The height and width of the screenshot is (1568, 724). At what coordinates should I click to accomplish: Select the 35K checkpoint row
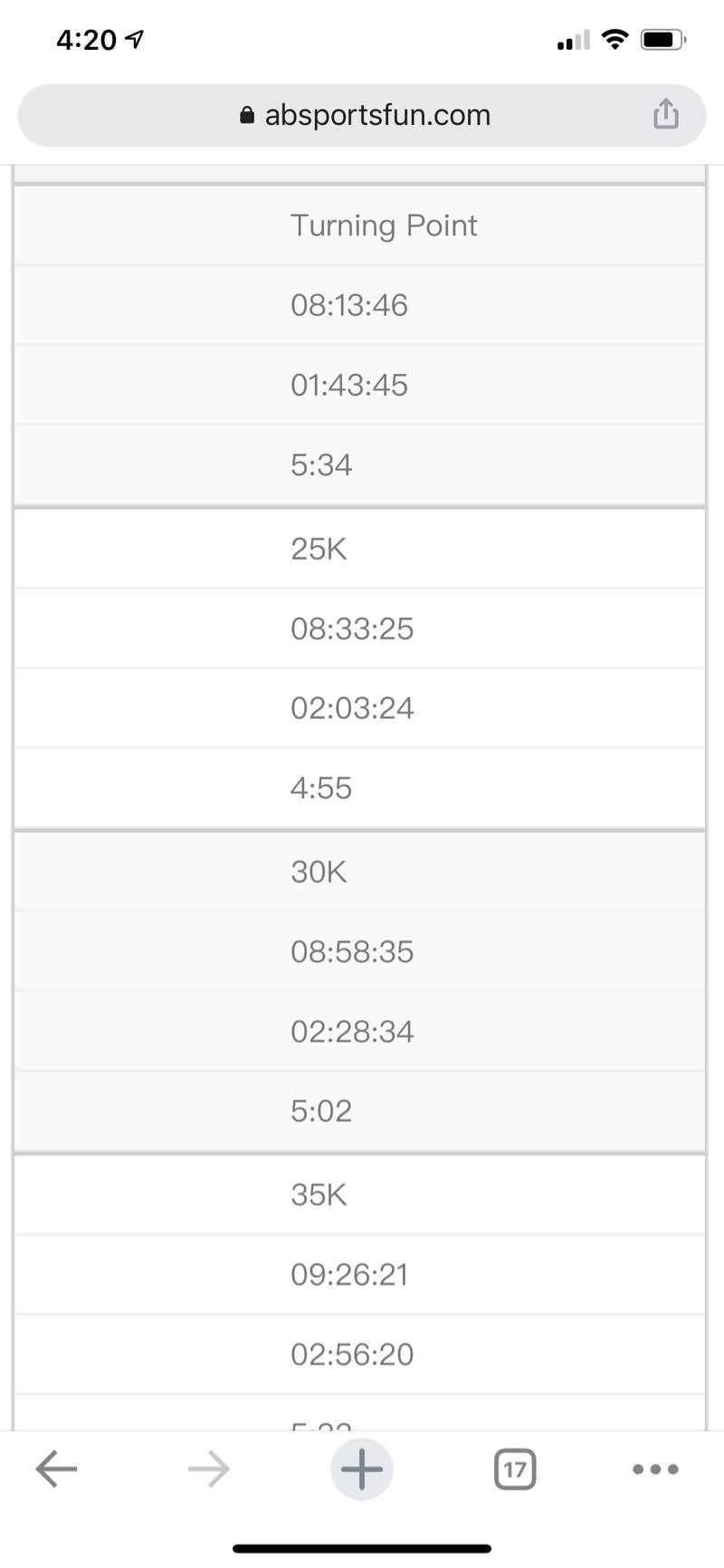(x=319, y=1195)
